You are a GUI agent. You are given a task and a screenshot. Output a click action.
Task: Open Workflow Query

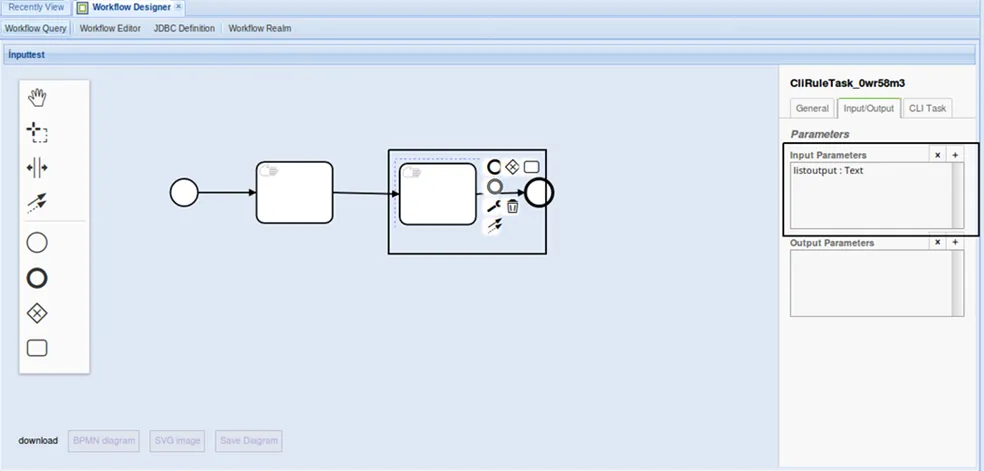36,28
